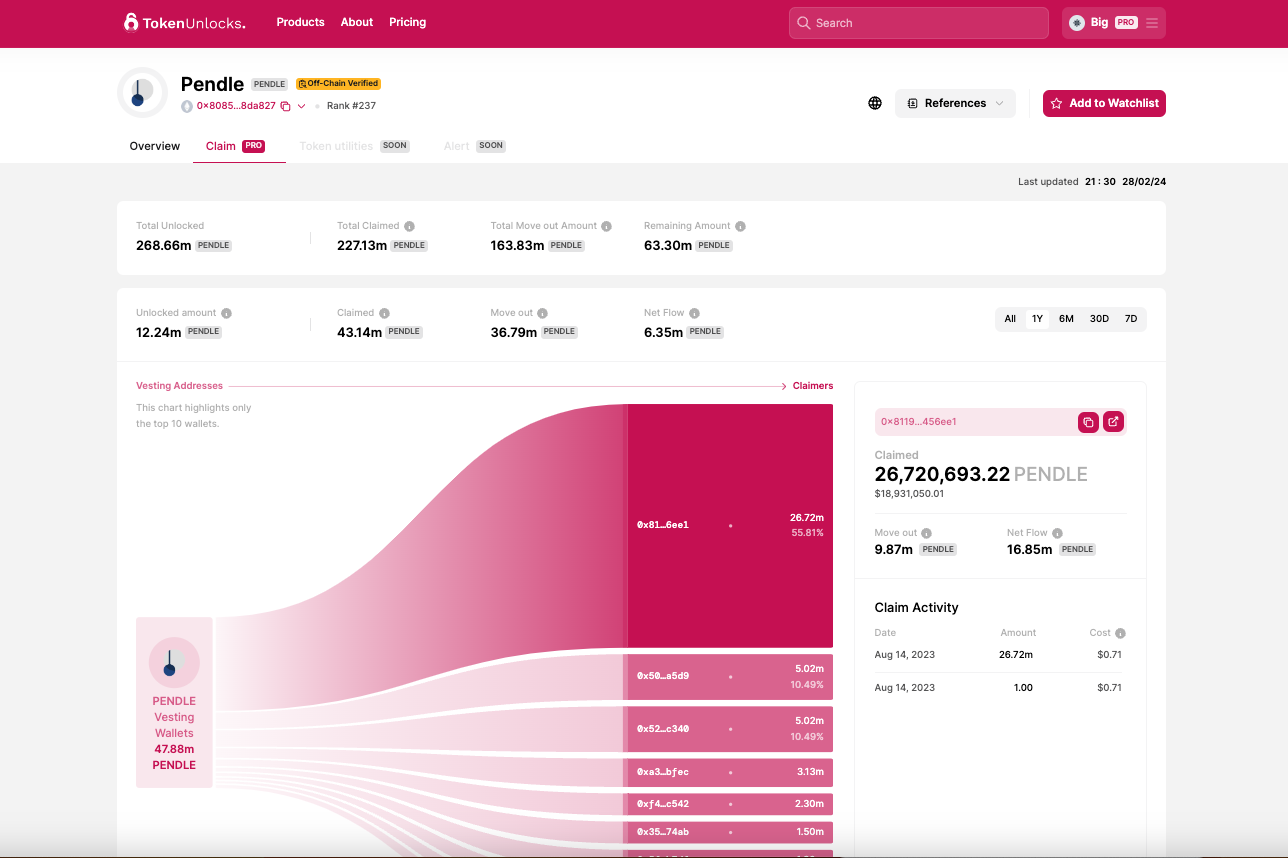Viewport: 1288px width, 858px height.
Task: Switch to the Overview tab
Action: (155, 146)
